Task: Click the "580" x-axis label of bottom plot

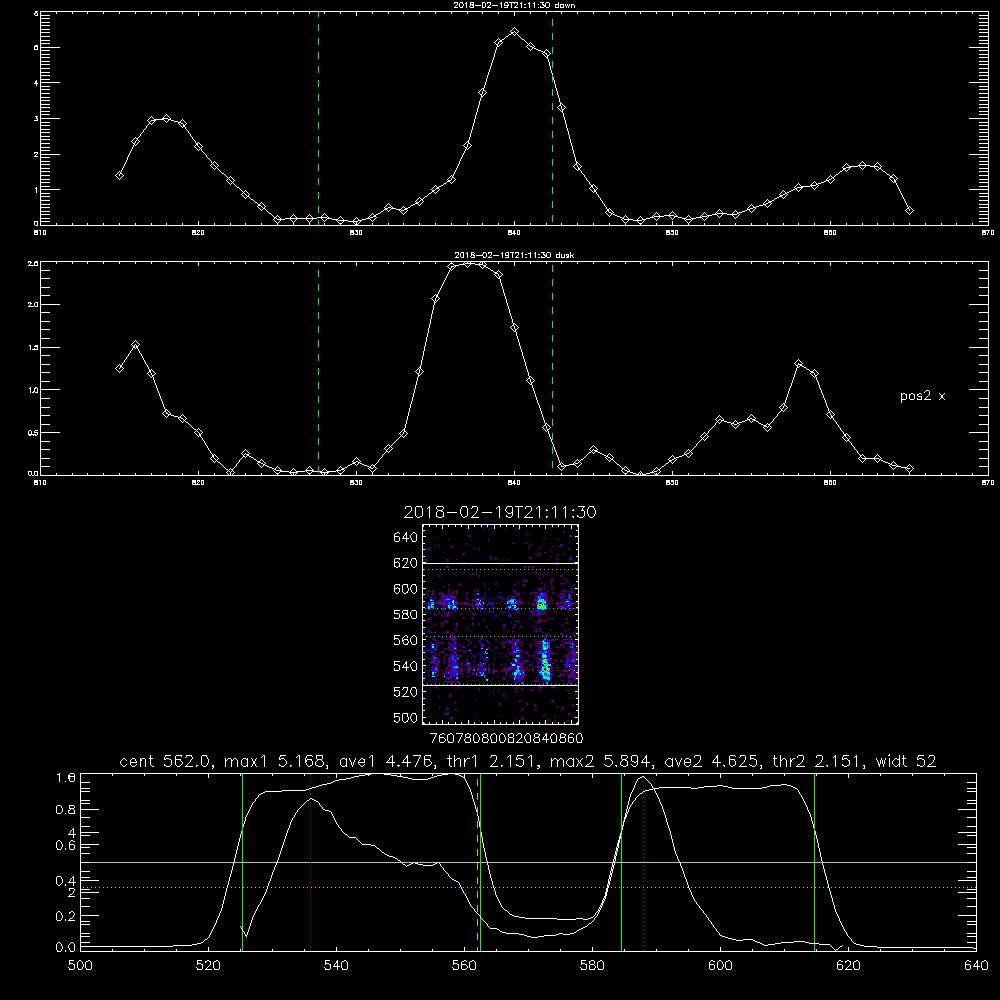Action: (592, 966)
